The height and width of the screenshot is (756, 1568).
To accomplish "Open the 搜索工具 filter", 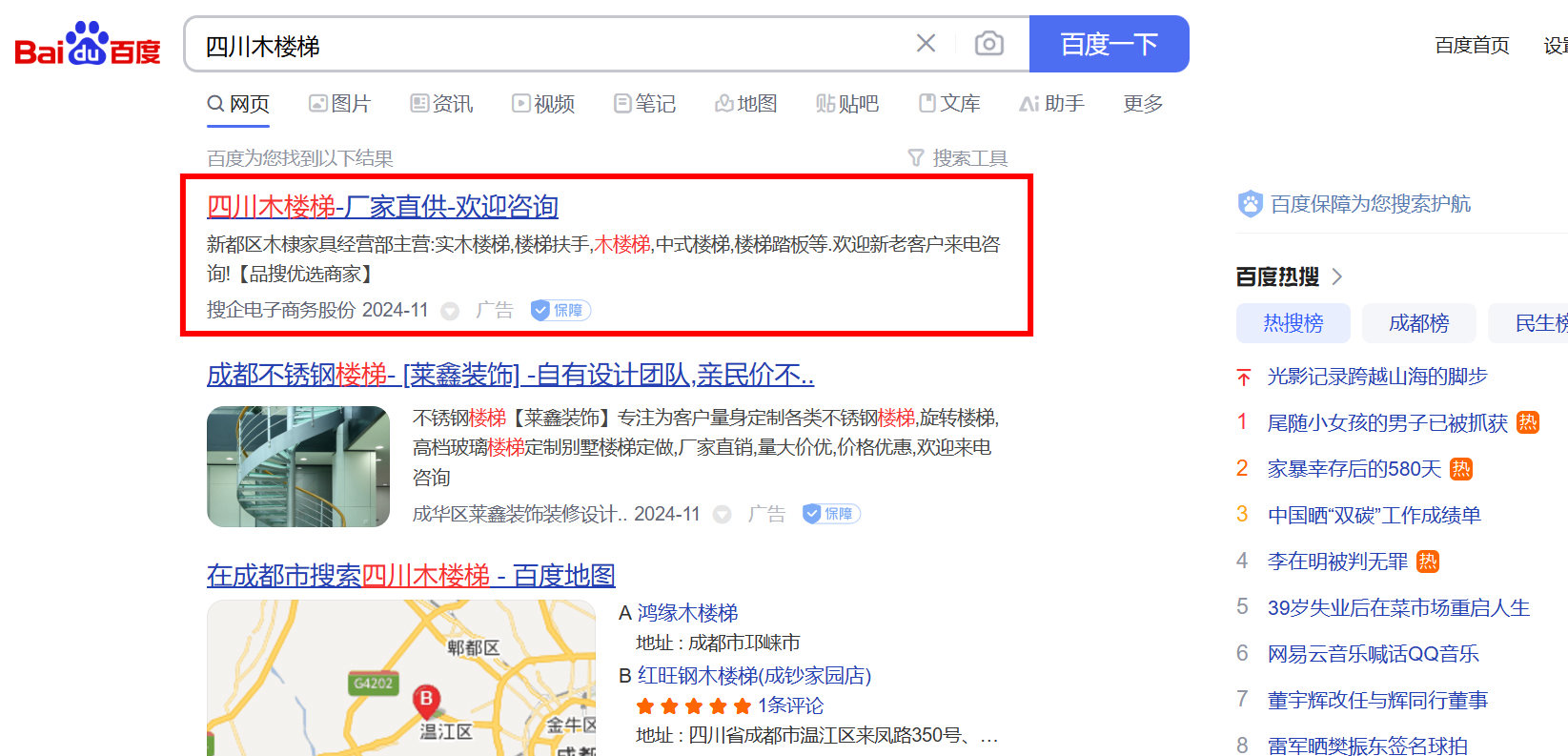I will coord(958,158).
